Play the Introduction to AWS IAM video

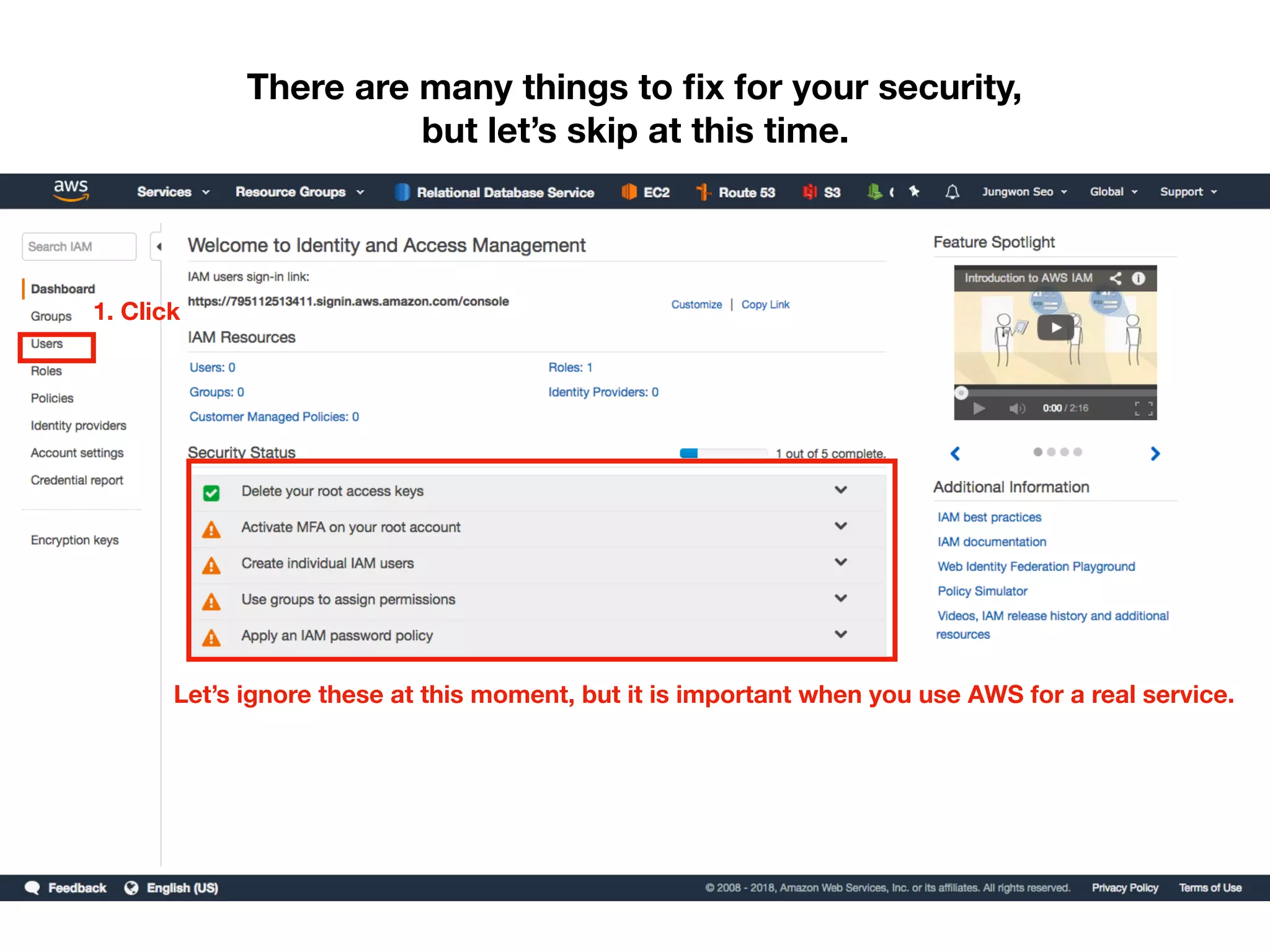1055,327
